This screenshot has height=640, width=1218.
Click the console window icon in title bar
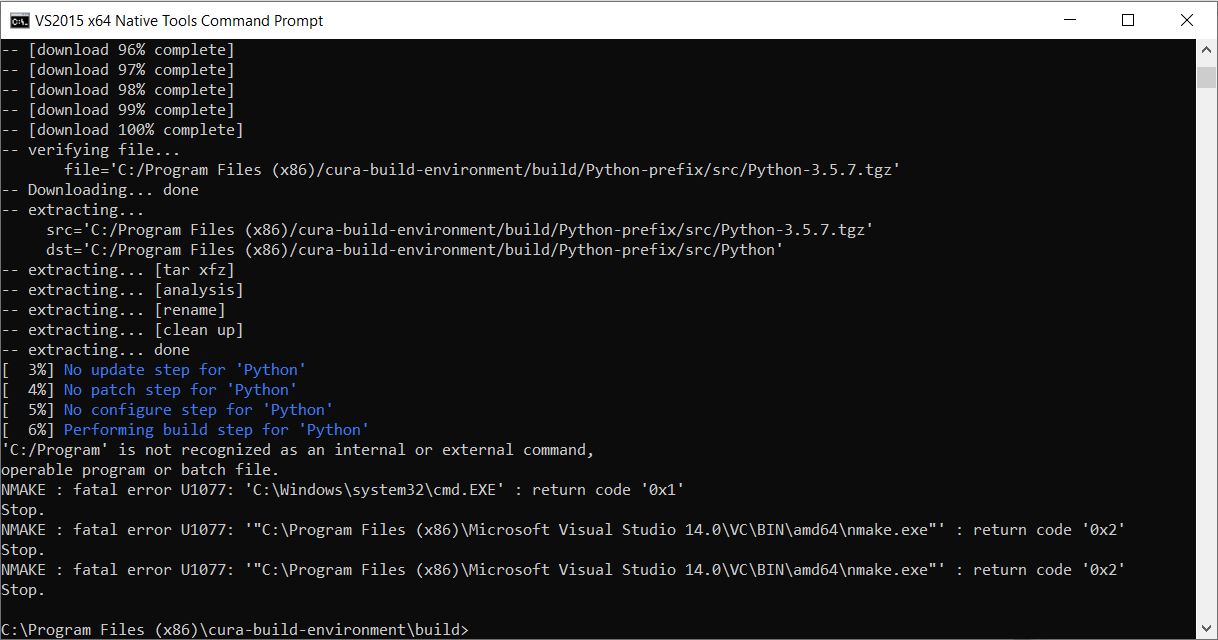pyautogui.click(x=21, y=20)
